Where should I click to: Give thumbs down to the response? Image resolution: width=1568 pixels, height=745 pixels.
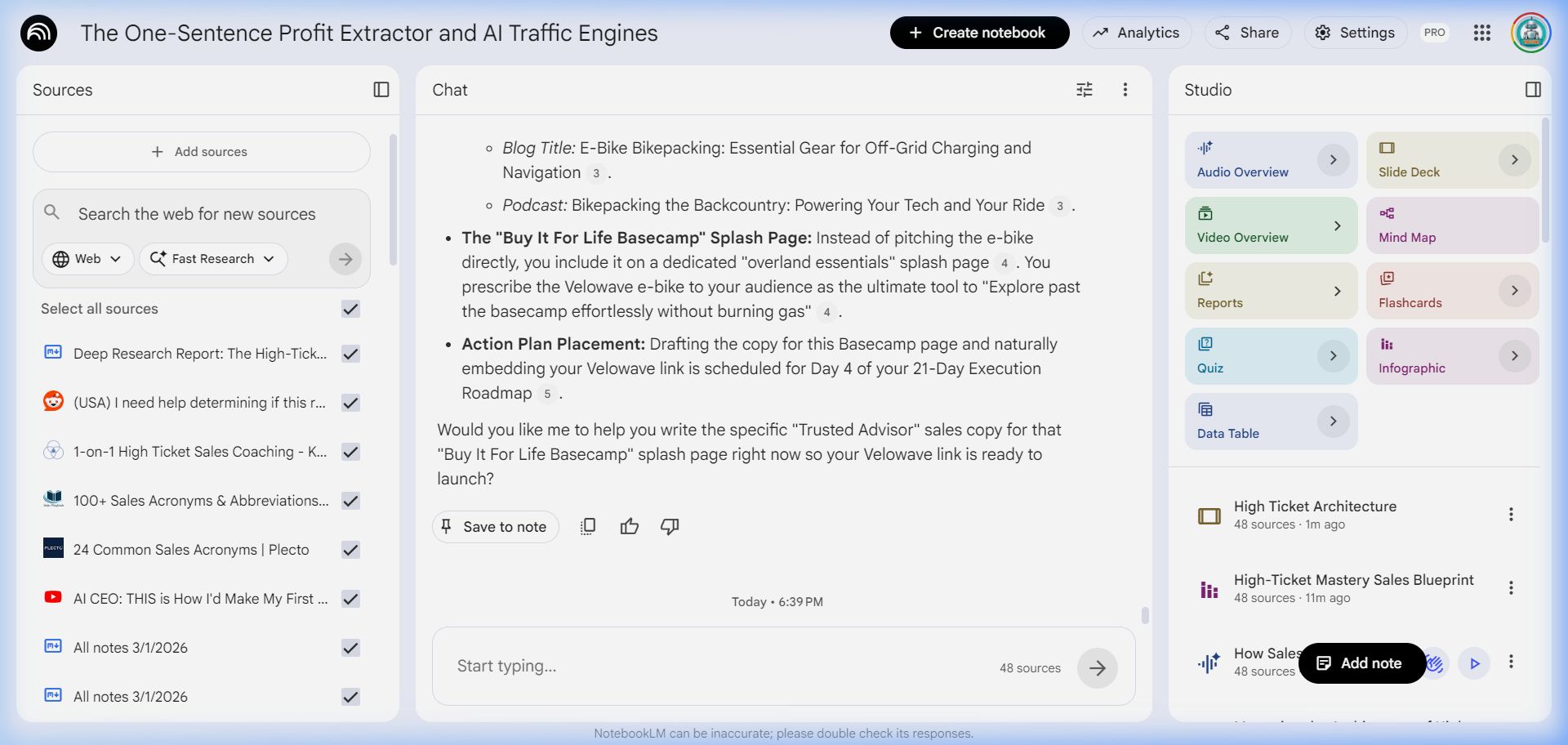point(670,527)
